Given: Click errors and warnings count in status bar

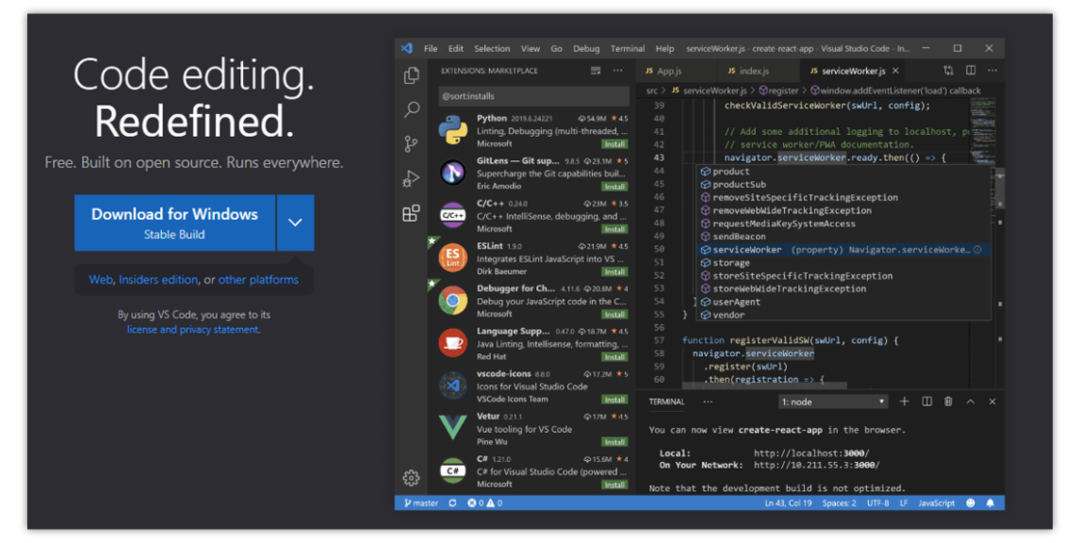Looking at the screenshot, I should pos(485,503).
